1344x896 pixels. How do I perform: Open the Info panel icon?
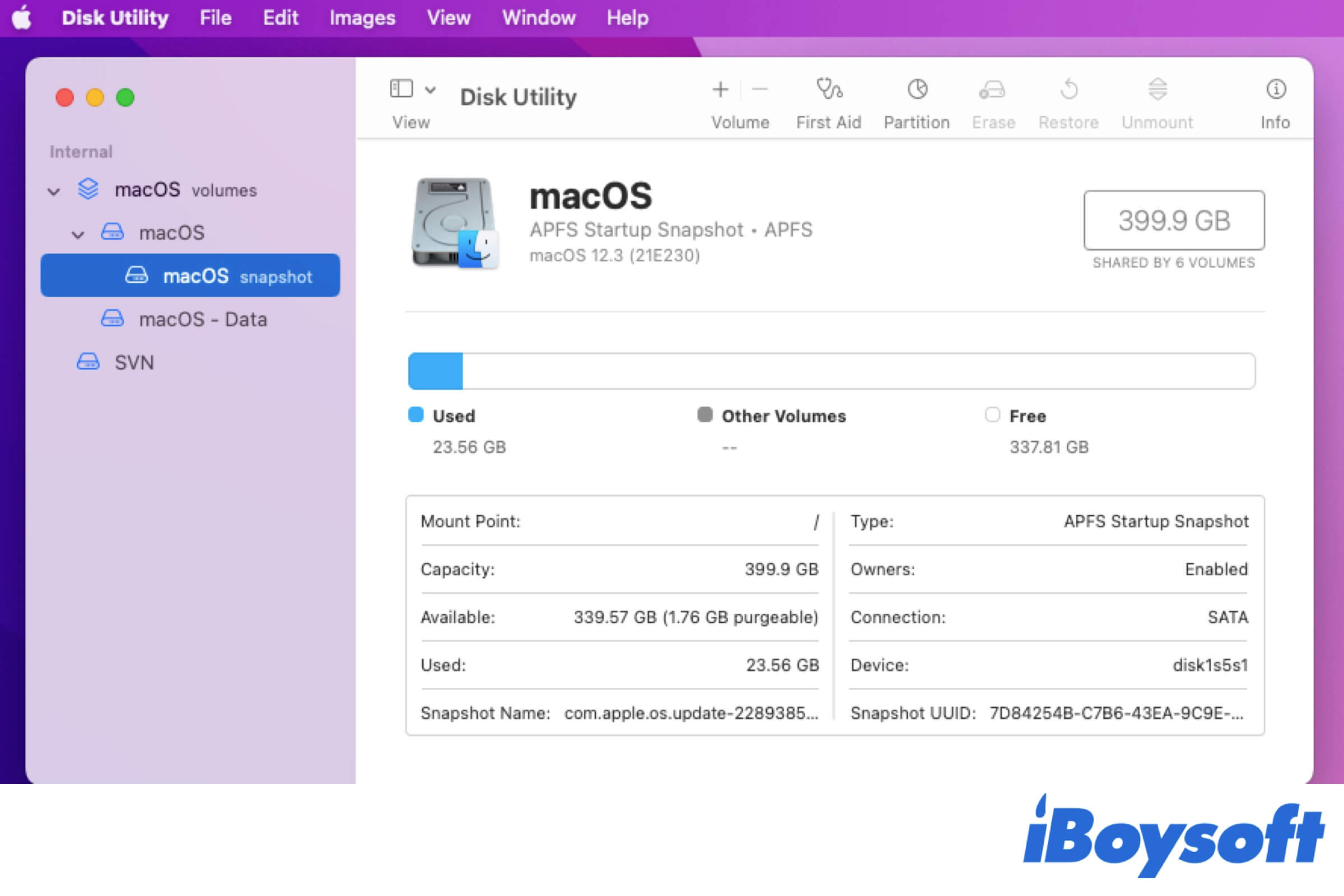1276,90
